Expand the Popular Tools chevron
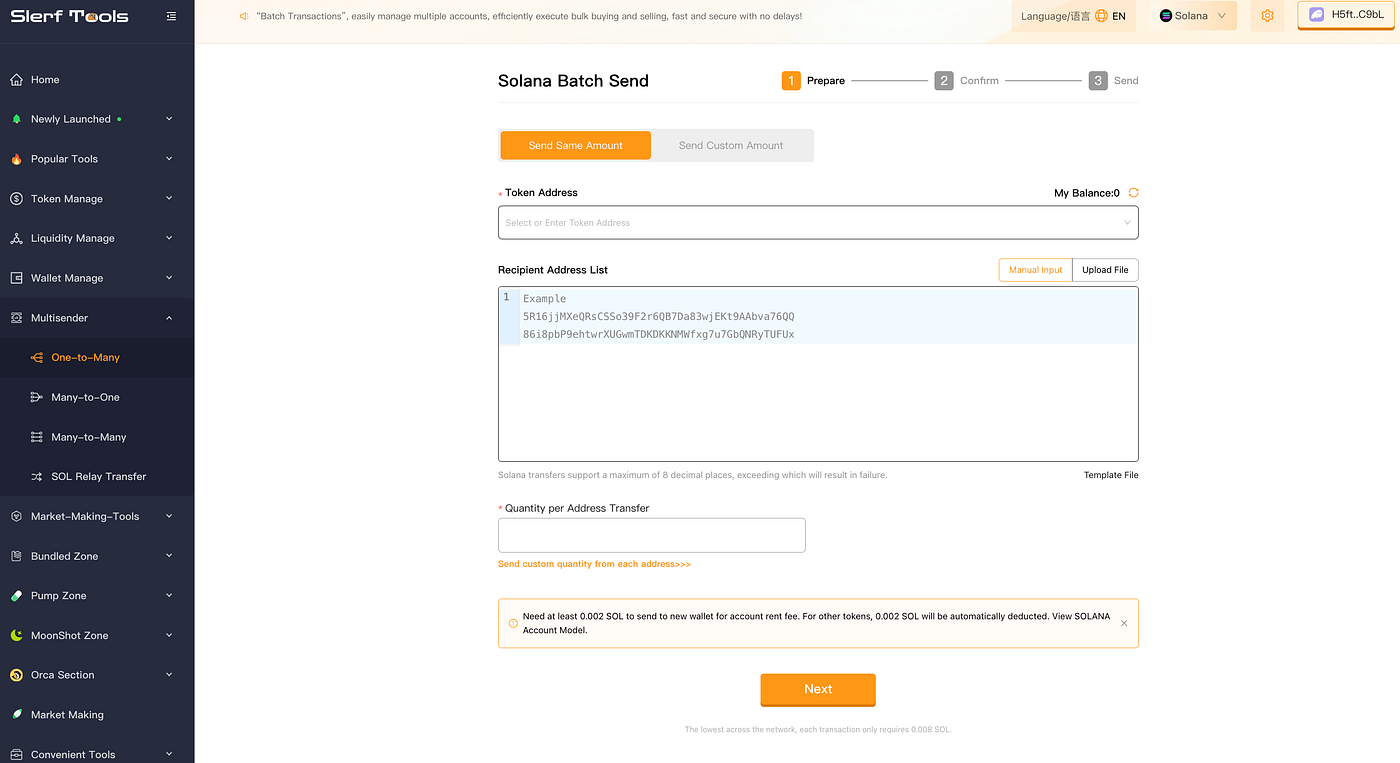Image resolution: width=1400 pixels, height=763 pixels. pos(169,159)
